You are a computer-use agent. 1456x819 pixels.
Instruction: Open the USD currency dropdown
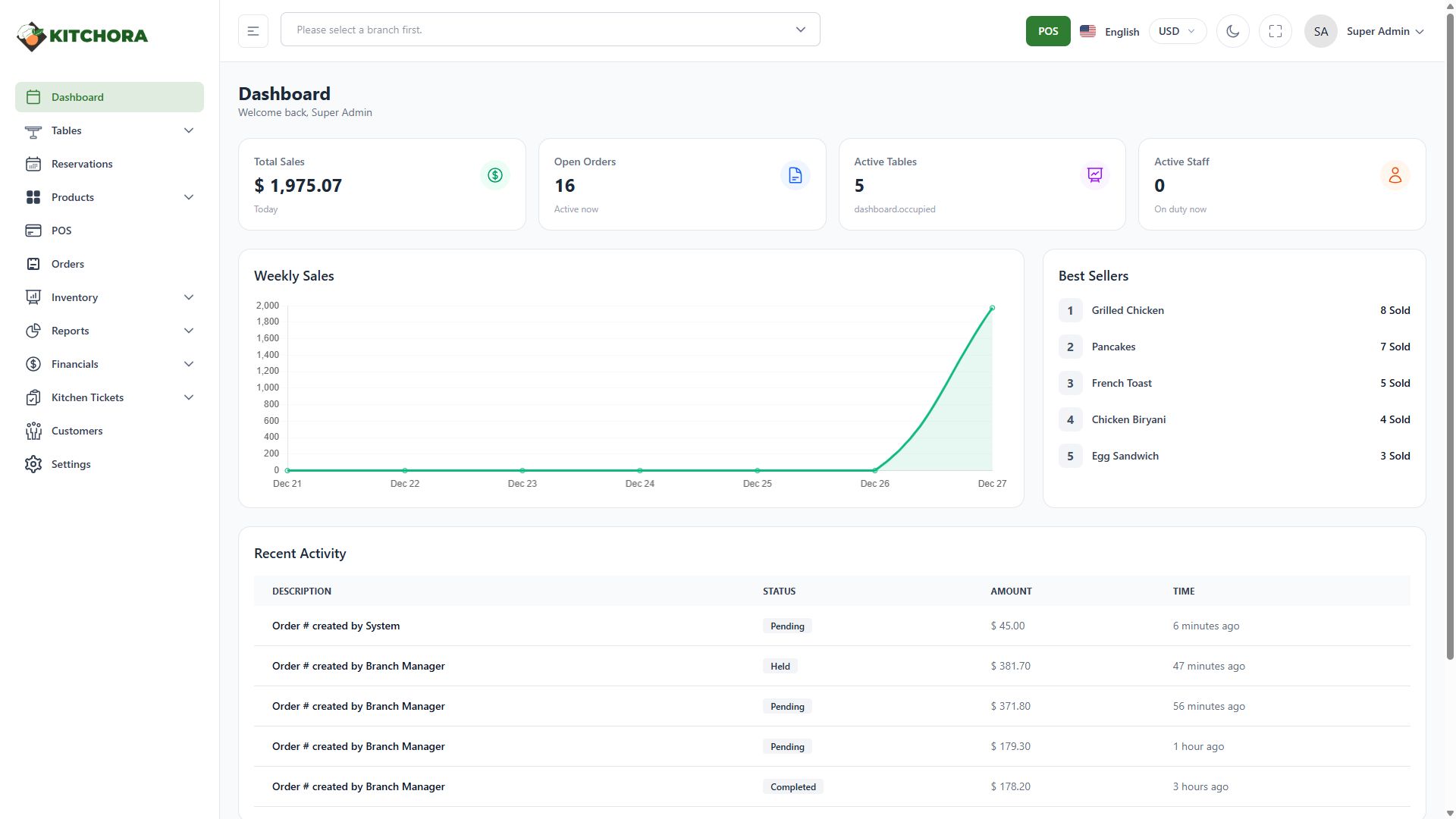pyautogui.click(x=1176, y=31)
